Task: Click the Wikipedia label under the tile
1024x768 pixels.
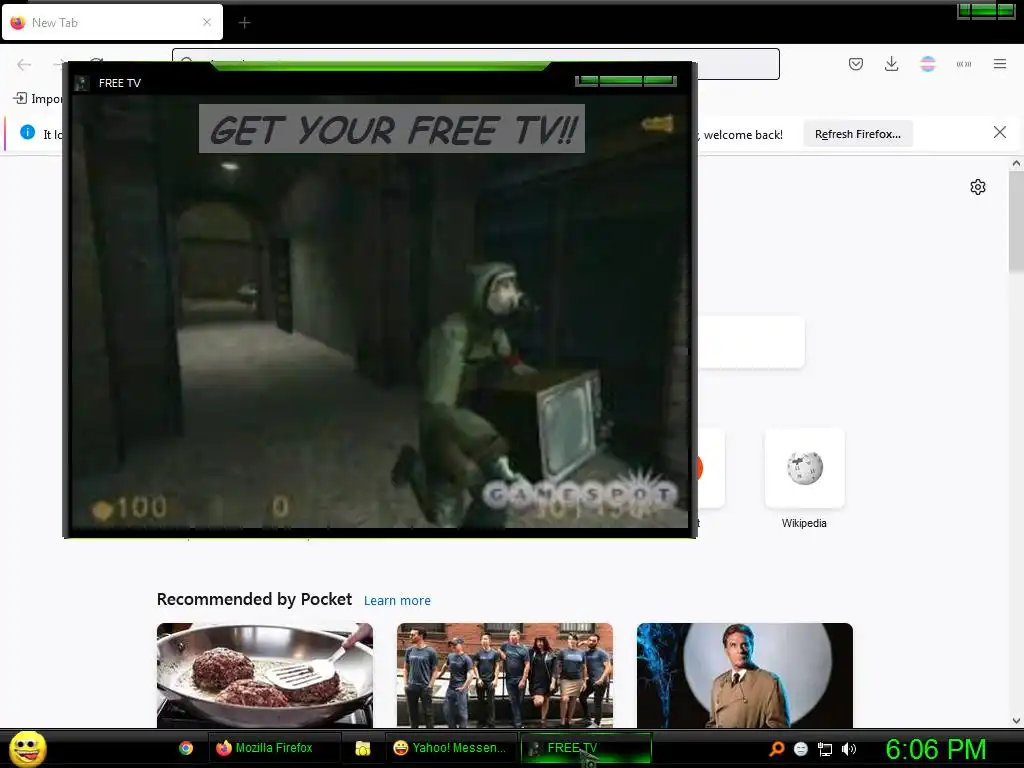Action: point(804,523)
